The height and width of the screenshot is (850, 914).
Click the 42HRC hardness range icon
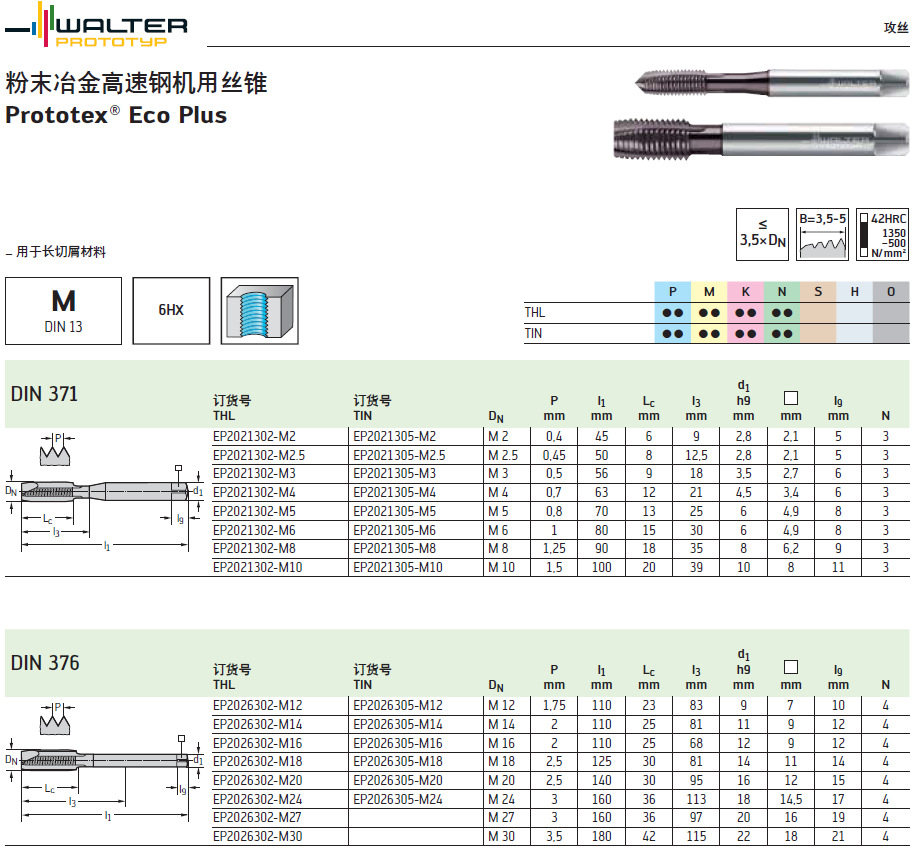(x=883, y=234)
